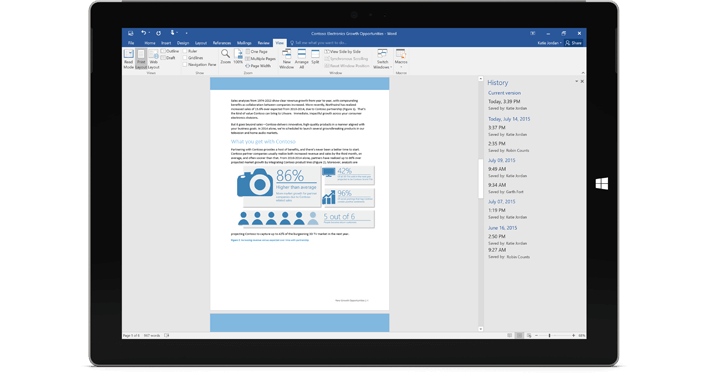
Task: Click the Macros button icon
Action: pyautogui.click(x=401, y=54)
